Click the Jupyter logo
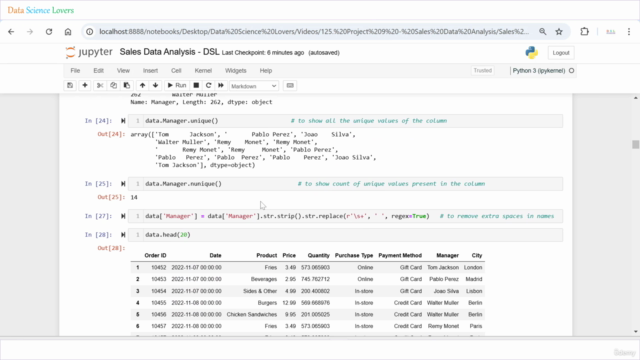640x360 pixels. pos(89,52)
